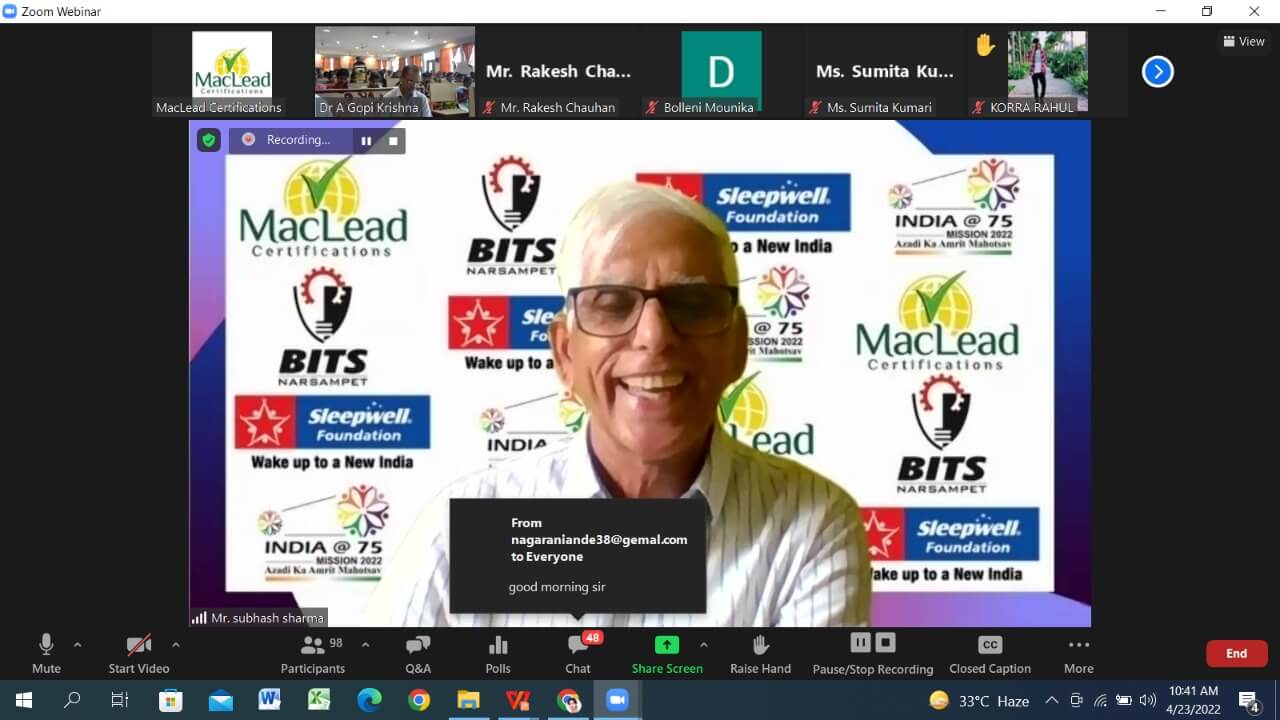Open Closed Caption settings

pos(989,654)
